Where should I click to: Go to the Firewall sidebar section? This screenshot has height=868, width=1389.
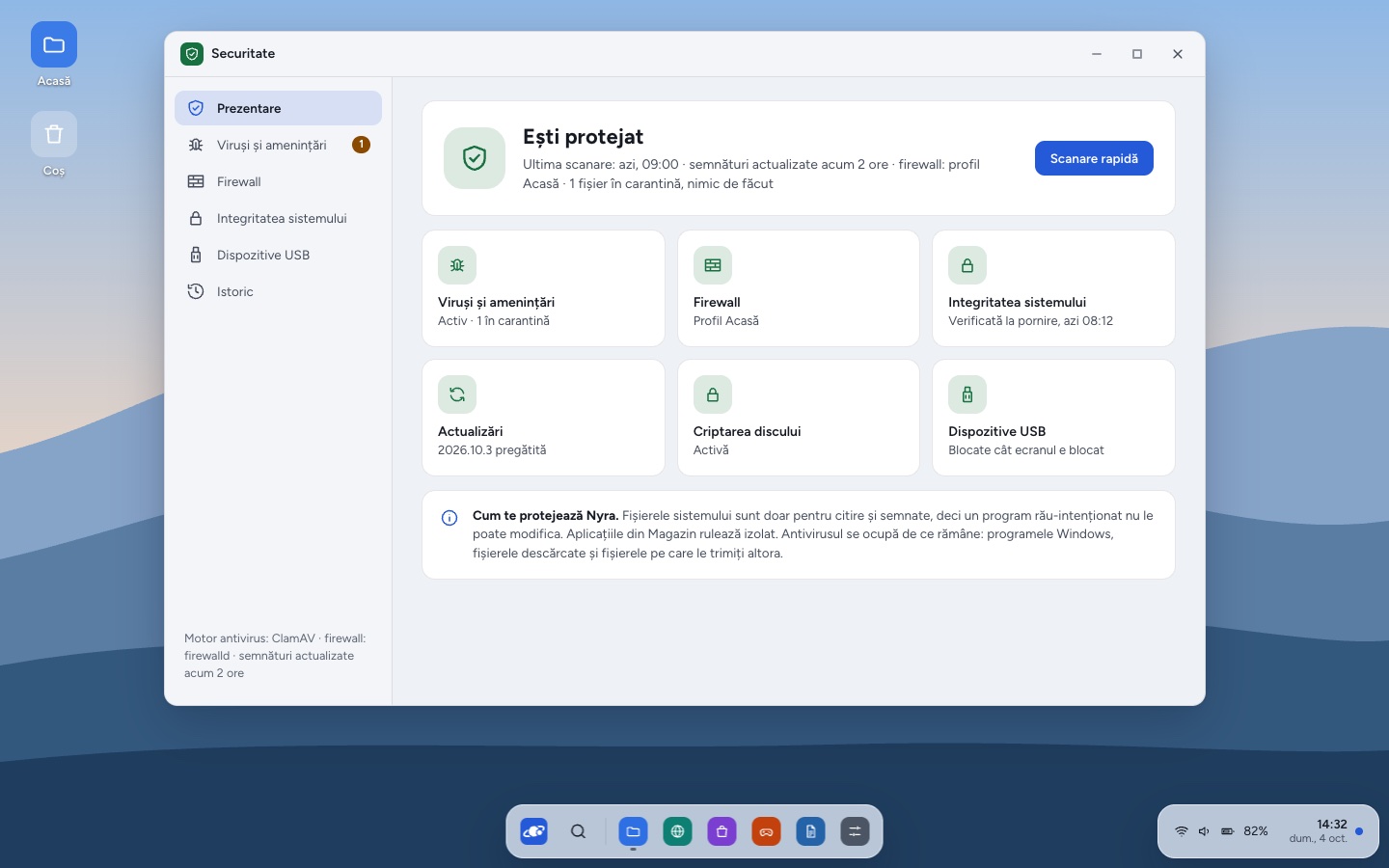278,181
